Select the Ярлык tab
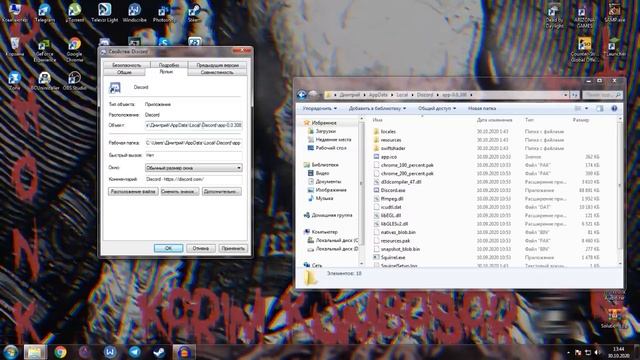Screen dimensions: 640x360 coord(166,71)
